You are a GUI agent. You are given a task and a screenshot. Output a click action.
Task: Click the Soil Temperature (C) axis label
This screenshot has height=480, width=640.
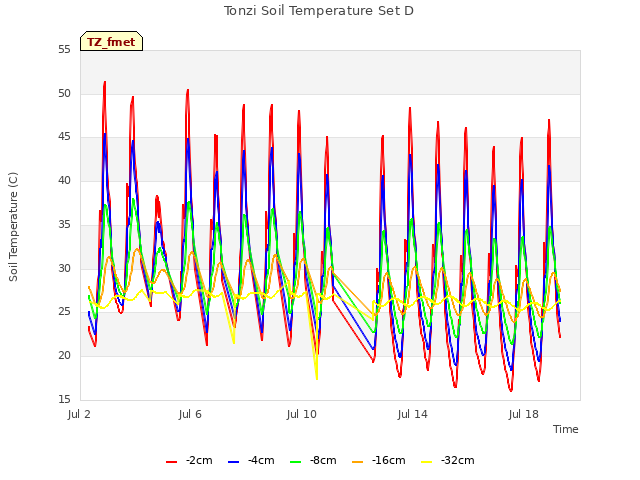point(13,227)
